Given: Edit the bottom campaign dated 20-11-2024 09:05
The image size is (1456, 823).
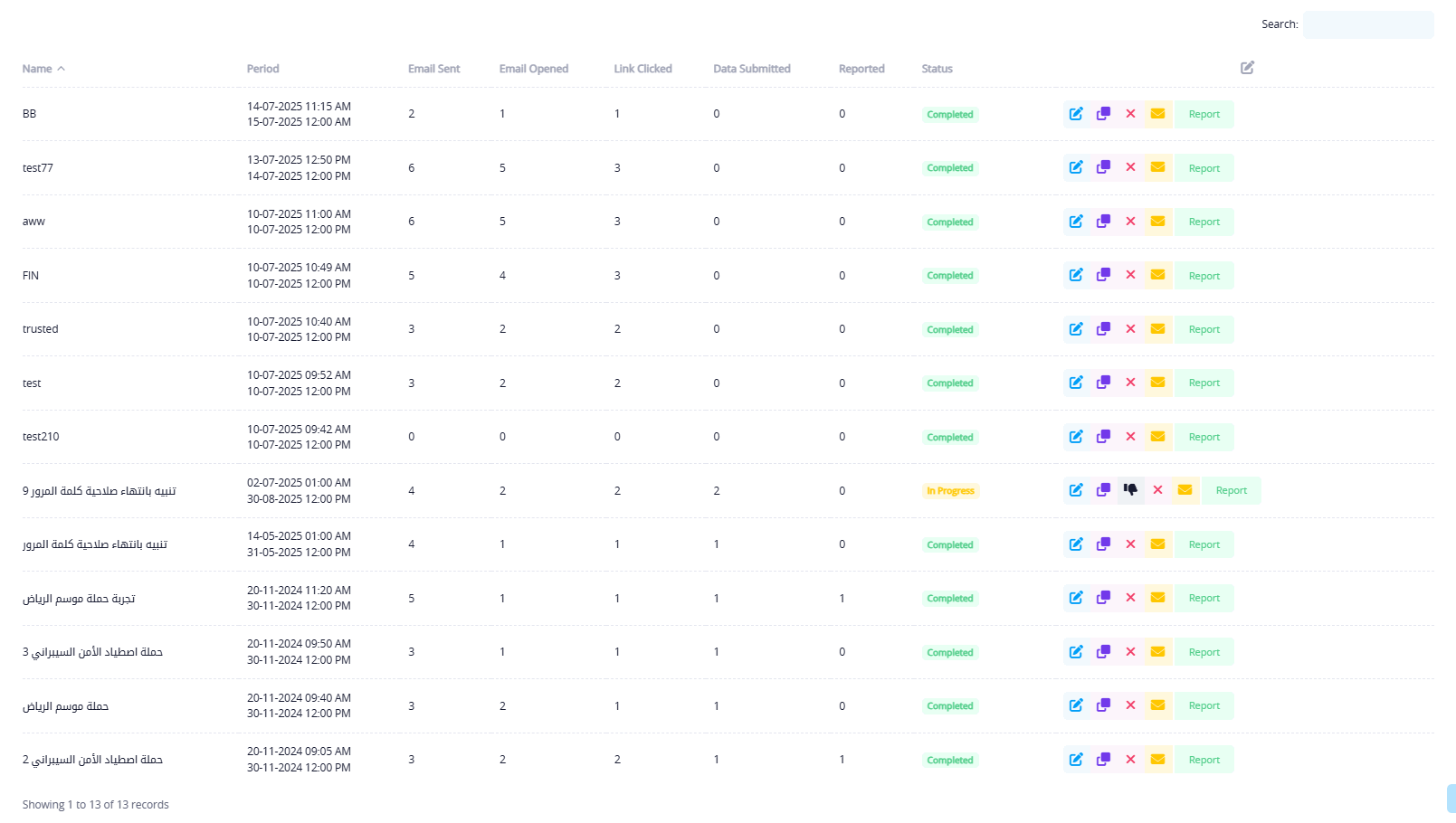Looking at the screenshot, I should point(1076,760).
